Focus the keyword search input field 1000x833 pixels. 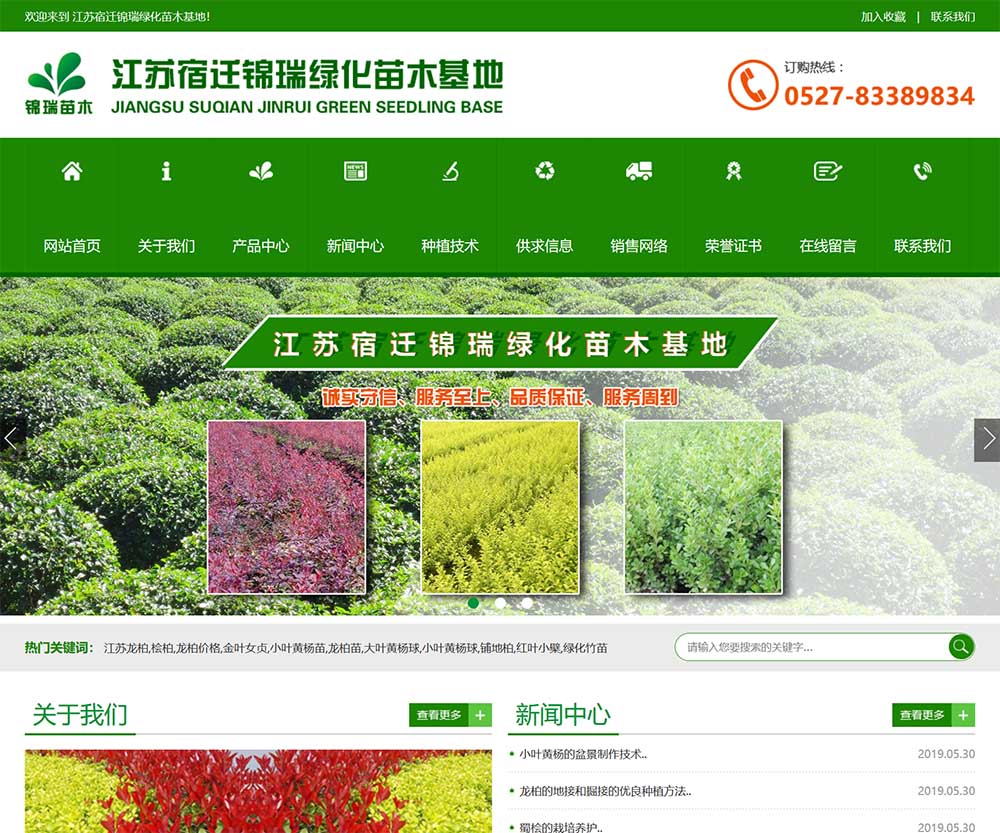(x=810, y=647)
